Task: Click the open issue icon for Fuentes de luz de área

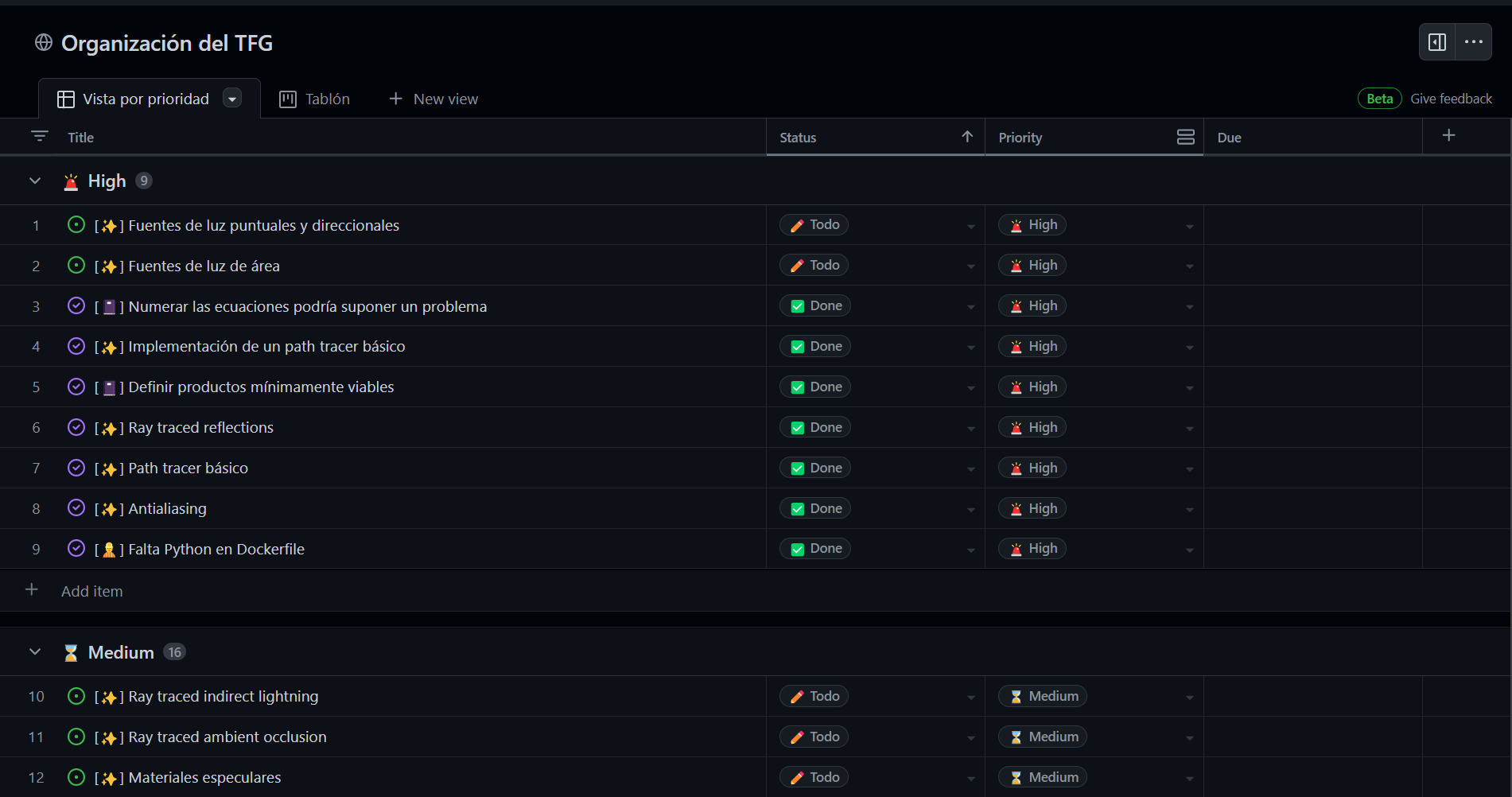Action: click(x=76, y=265)
